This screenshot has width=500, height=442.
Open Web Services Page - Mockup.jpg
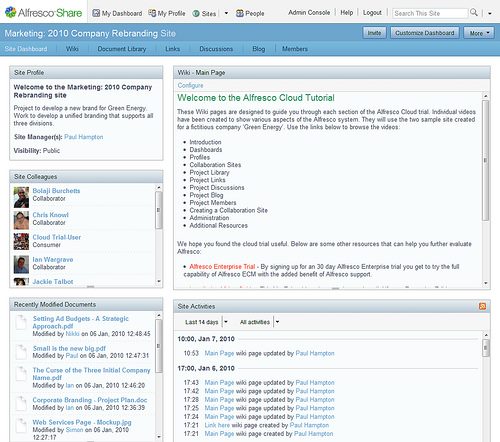[82, 422]
